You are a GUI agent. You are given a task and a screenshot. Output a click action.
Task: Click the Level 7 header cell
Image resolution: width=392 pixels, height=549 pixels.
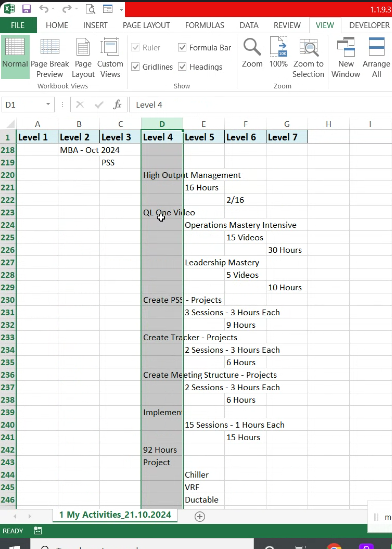(287, 137)
